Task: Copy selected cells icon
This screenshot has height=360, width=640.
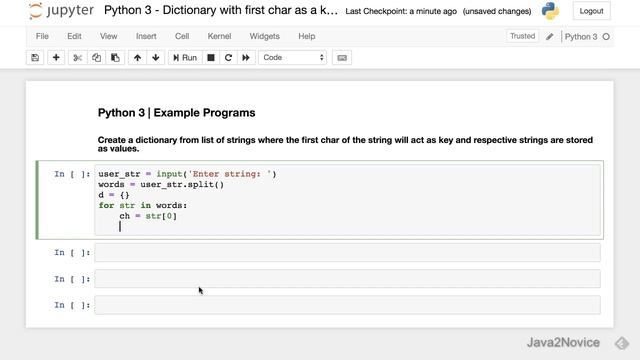Action: [96, 58]
